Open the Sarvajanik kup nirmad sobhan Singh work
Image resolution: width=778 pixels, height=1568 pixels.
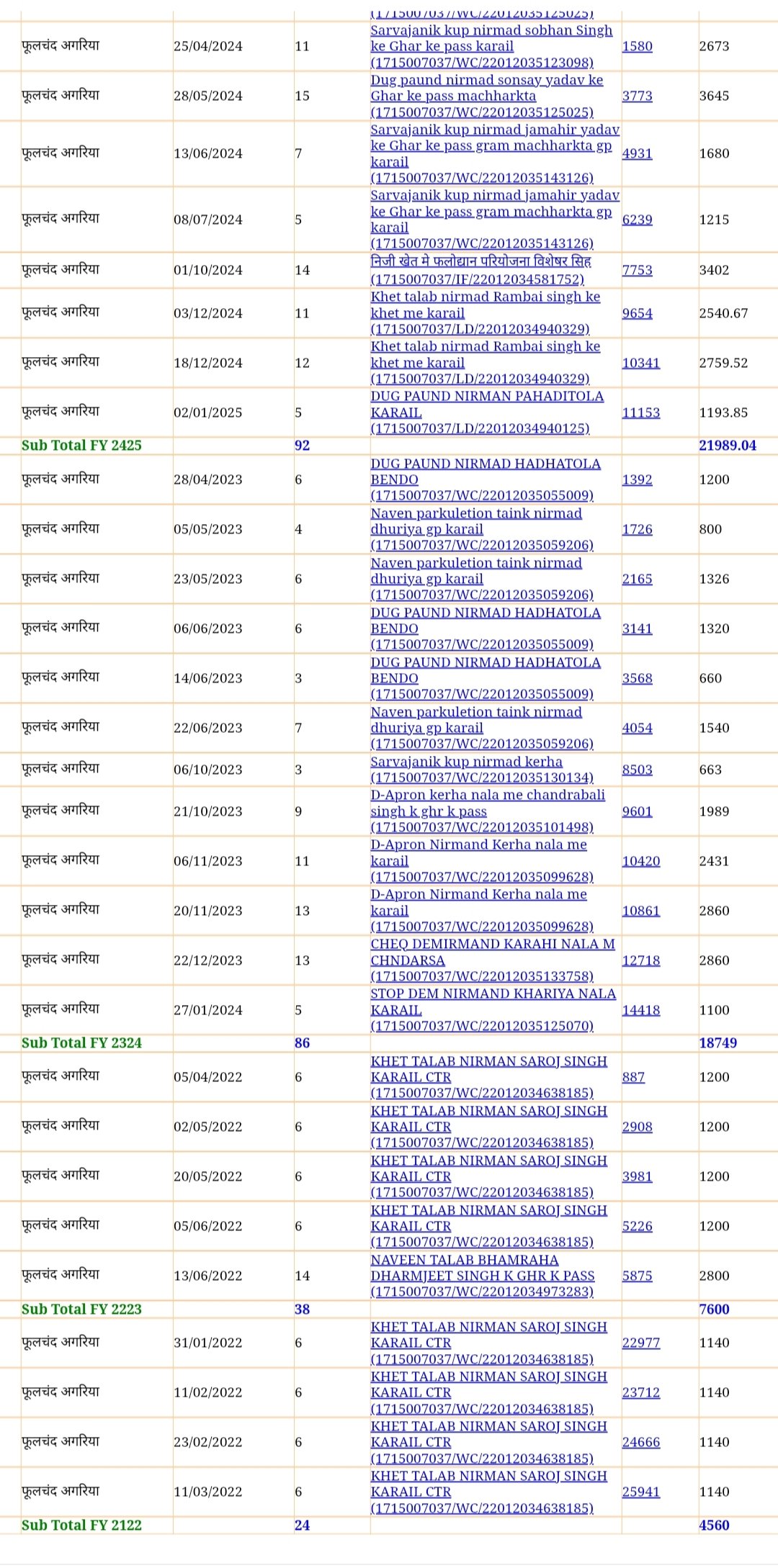491,47
